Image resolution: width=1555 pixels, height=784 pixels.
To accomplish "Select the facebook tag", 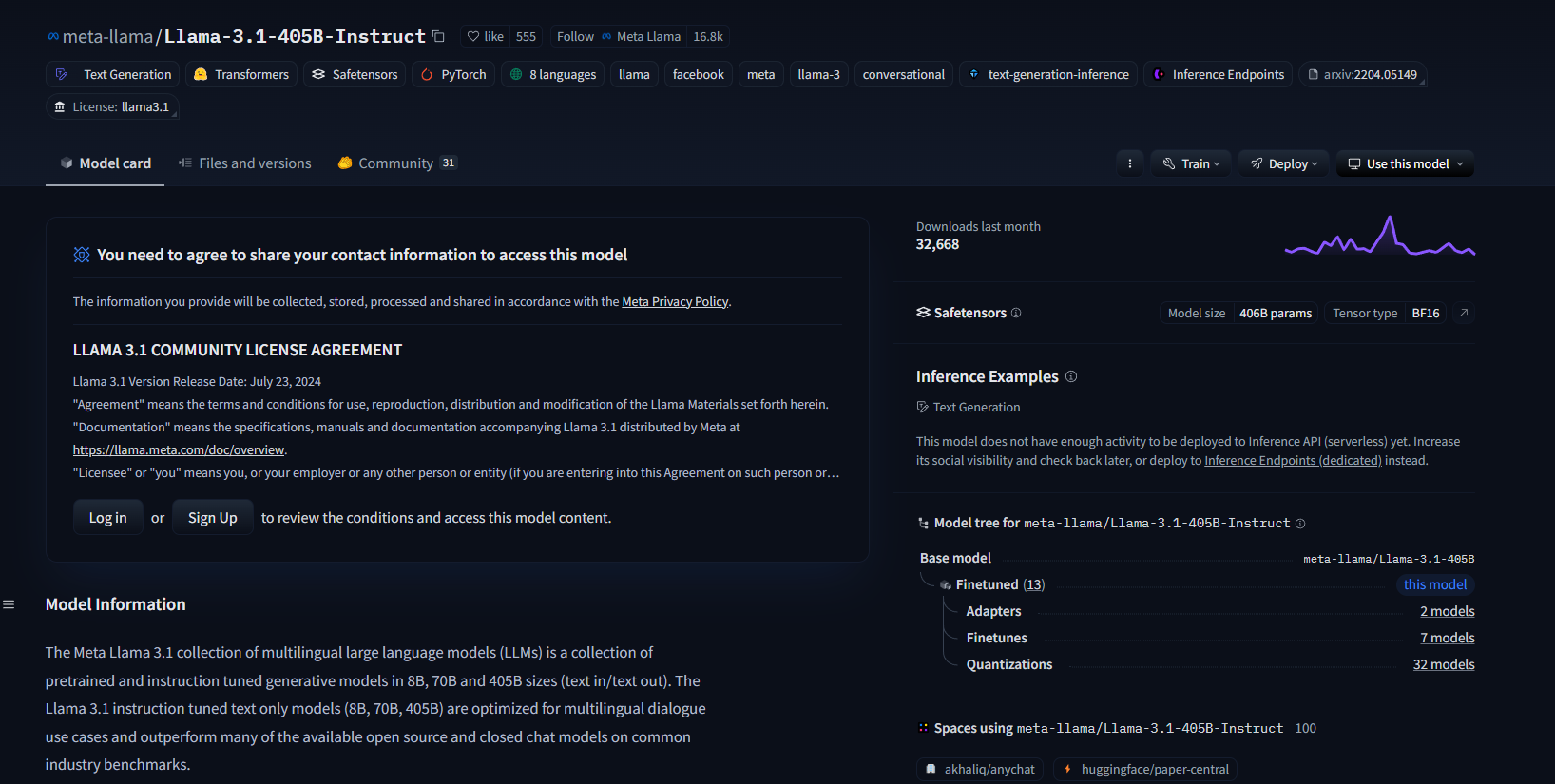I will pos(699,74).
